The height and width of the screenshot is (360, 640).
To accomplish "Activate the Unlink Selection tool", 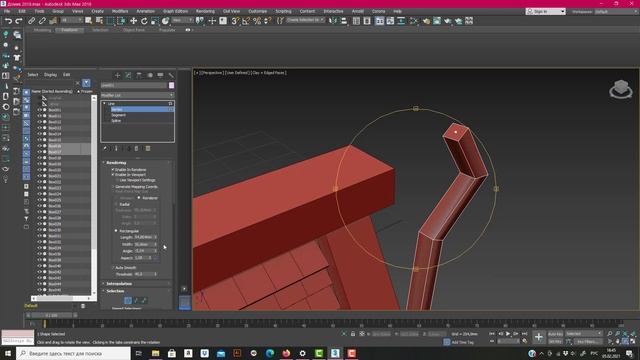I will (42, 21).
